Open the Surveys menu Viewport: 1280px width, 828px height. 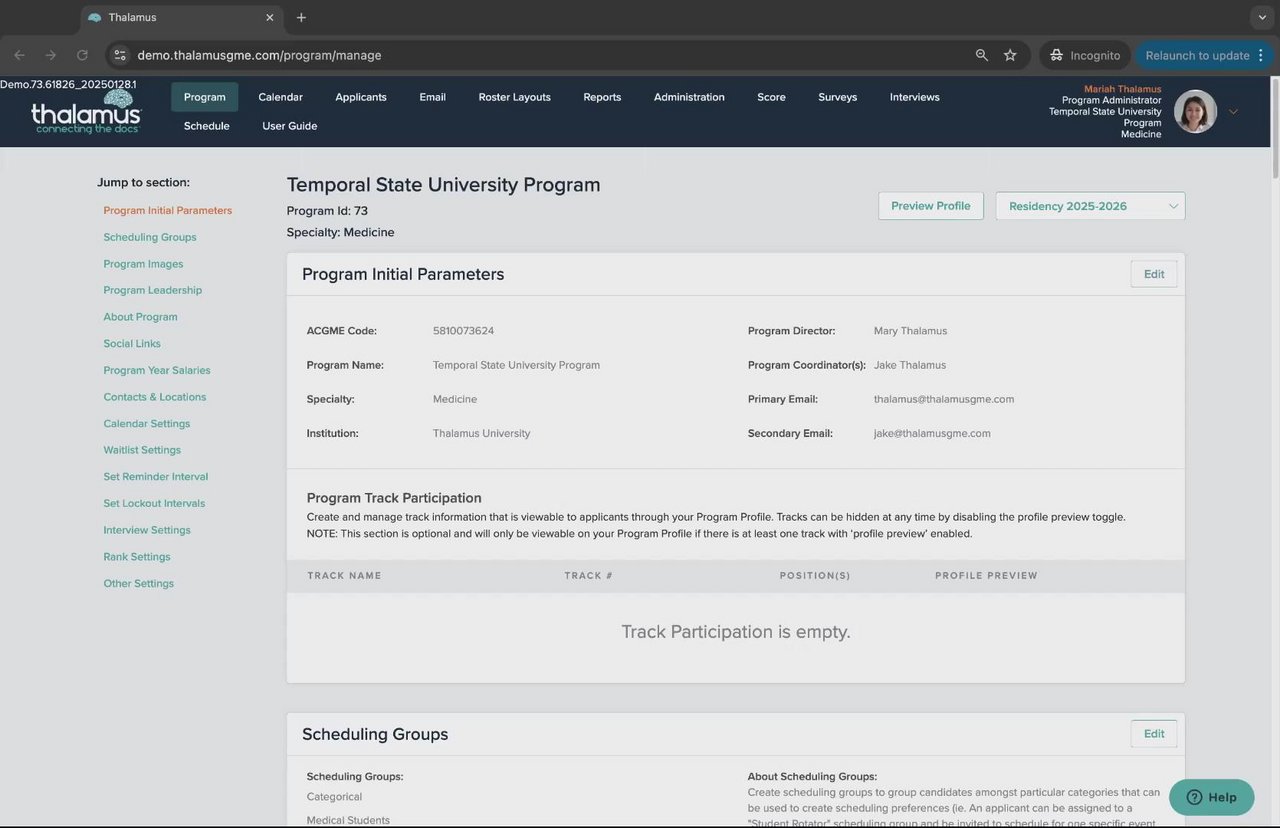point(837,97)
